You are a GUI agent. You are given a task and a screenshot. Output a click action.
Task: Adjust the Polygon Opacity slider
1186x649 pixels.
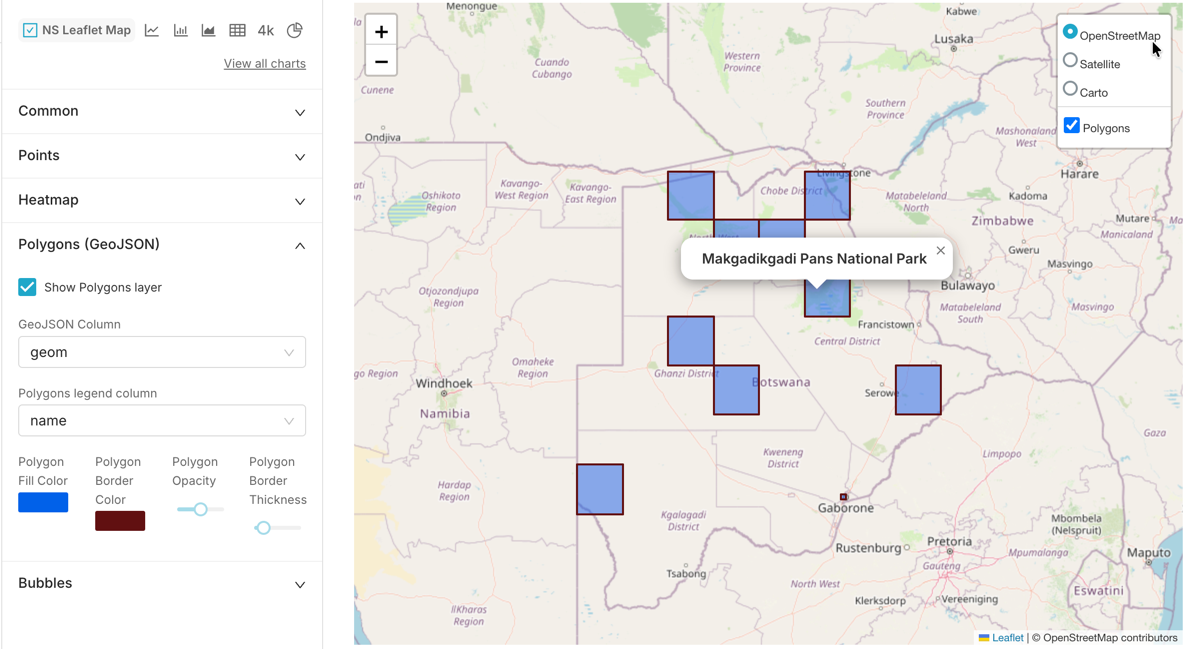coord(200,509)
